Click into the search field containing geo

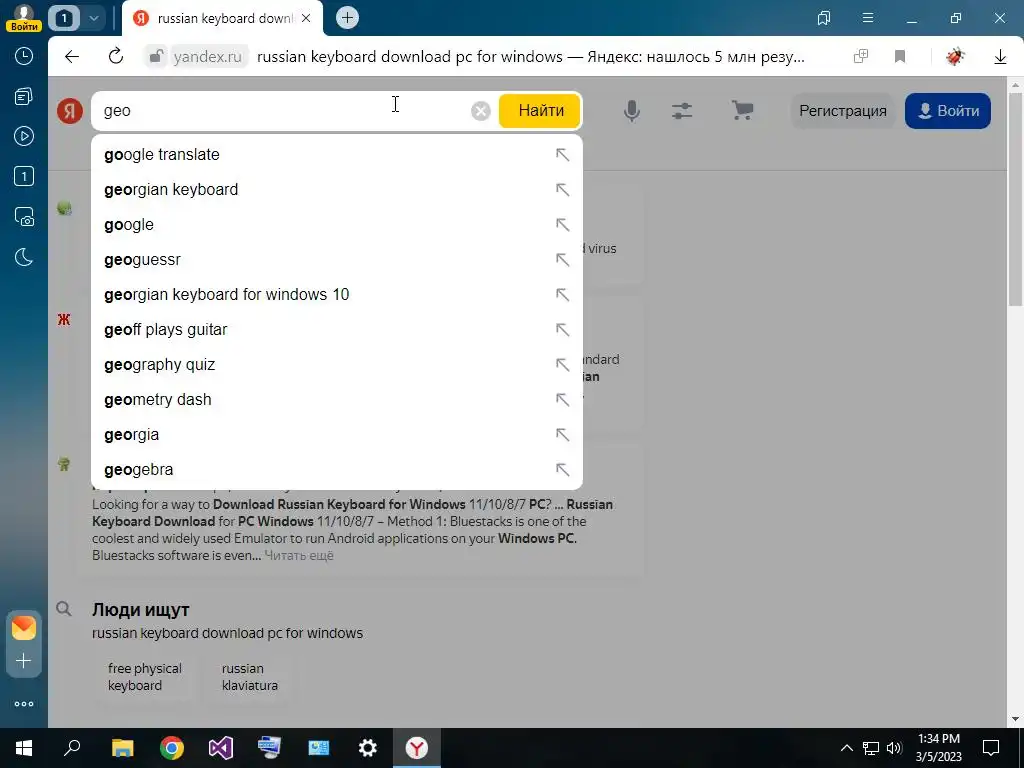click(x=281, y=111)
